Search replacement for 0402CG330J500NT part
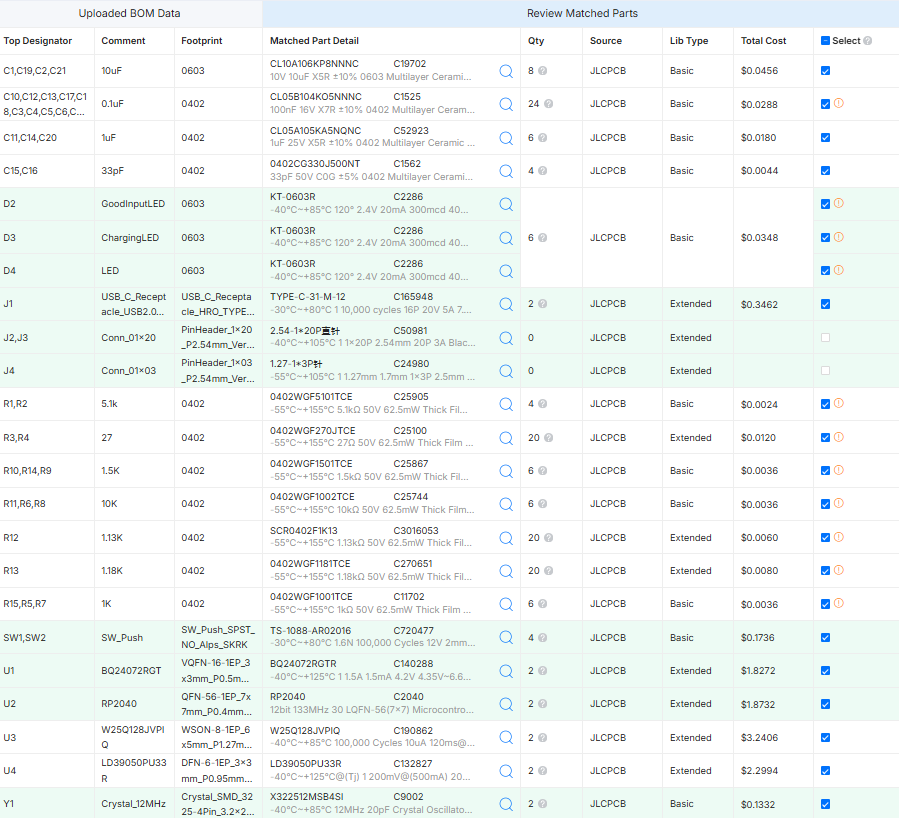 506,171
